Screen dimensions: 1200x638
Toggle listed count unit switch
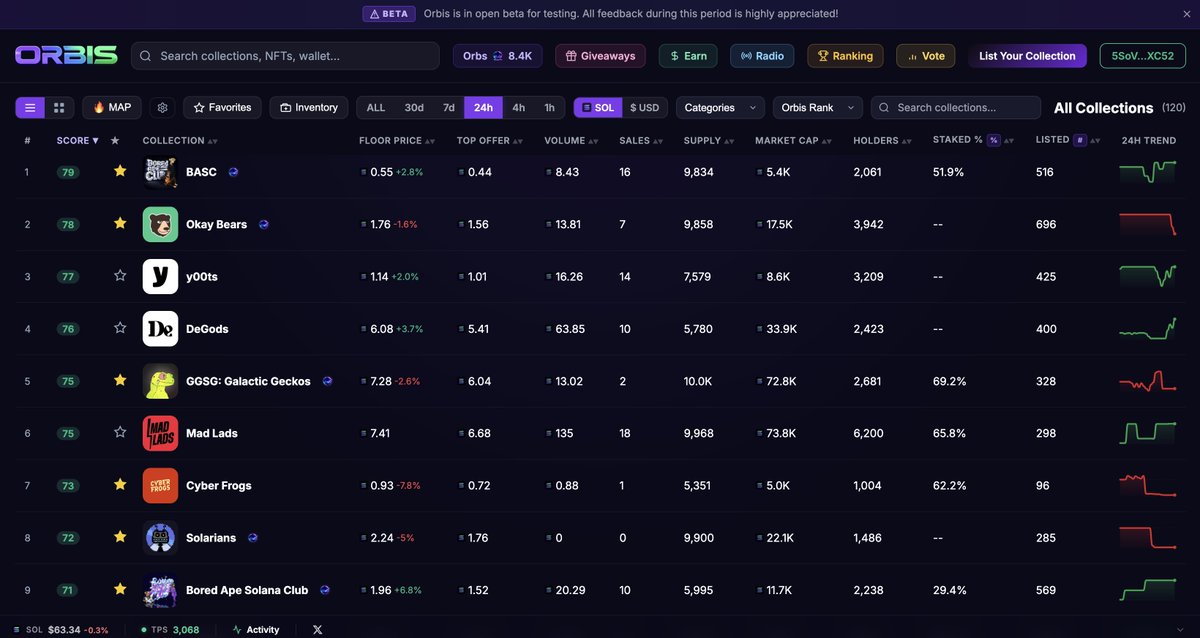point(1080,140)
